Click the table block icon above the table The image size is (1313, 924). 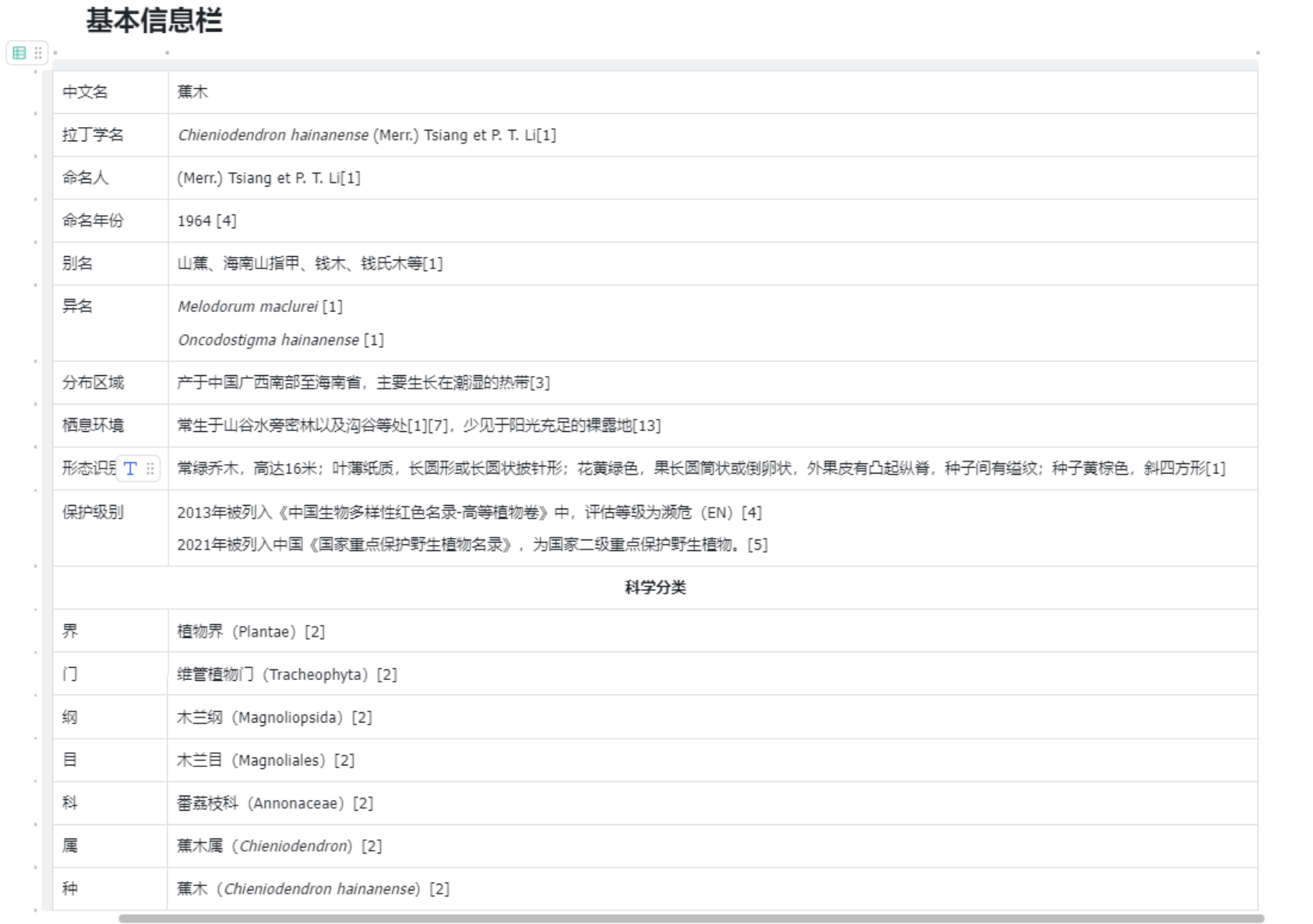[x=19, y=52]
